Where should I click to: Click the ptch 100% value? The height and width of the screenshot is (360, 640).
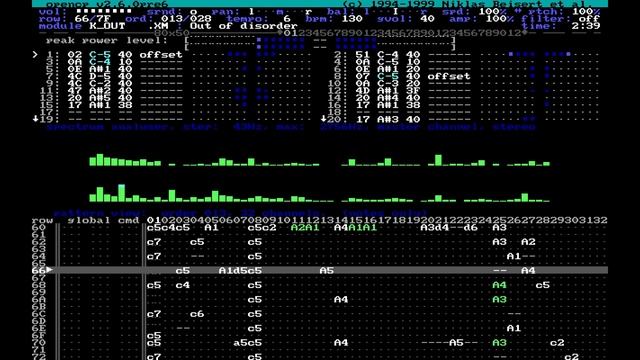(587, 11)
